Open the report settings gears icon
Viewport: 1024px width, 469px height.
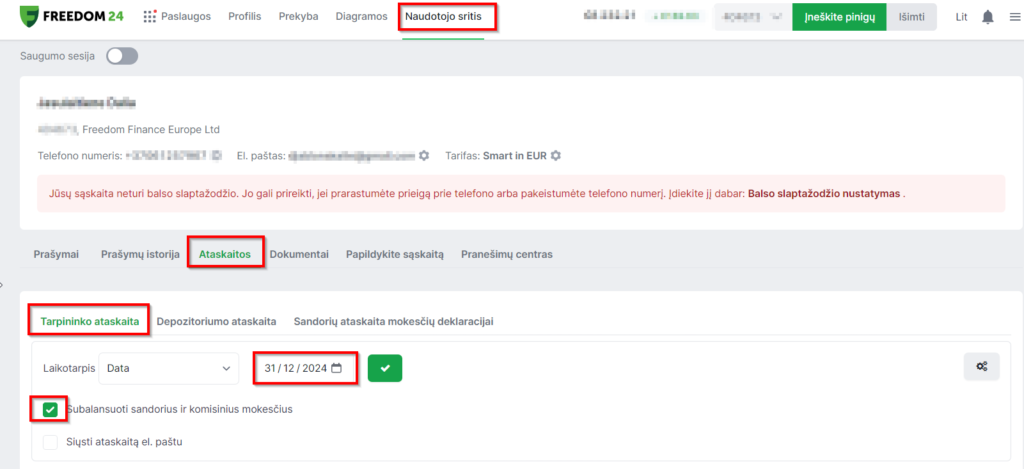click(981, 367)
